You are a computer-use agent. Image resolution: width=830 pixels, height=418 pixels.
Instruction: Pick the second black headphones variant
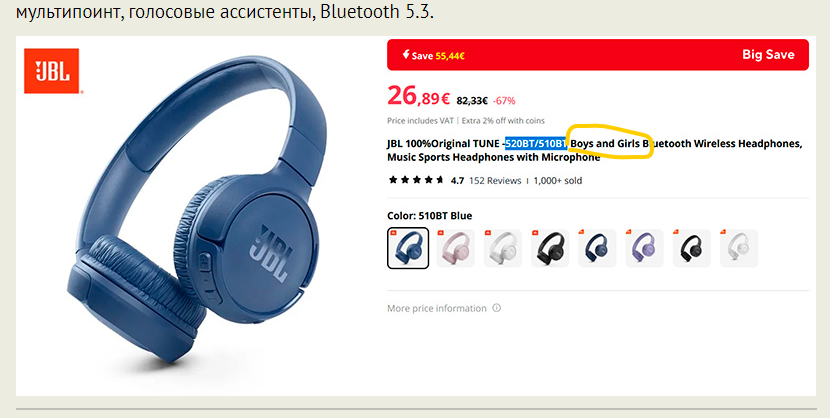(x=692, y=248)
